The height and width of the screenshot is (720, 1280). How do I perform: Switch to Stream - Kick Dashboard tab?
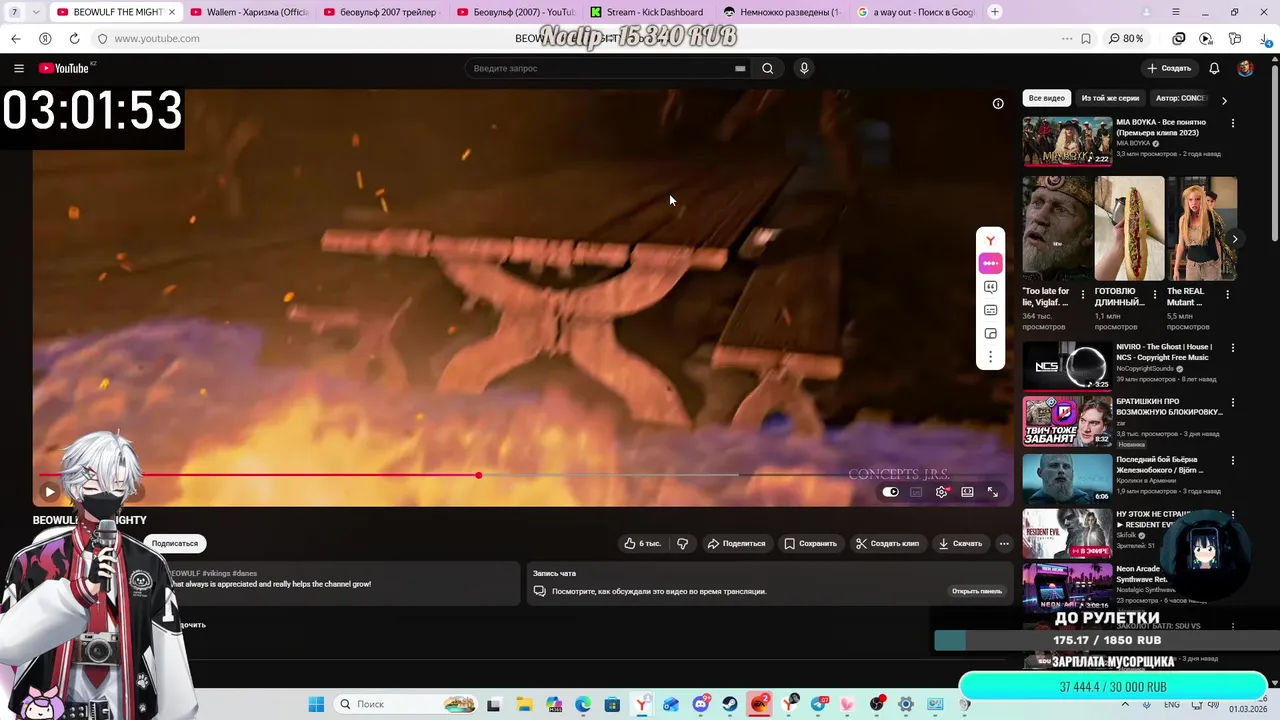pyautogui.click(x=646, y=12)
